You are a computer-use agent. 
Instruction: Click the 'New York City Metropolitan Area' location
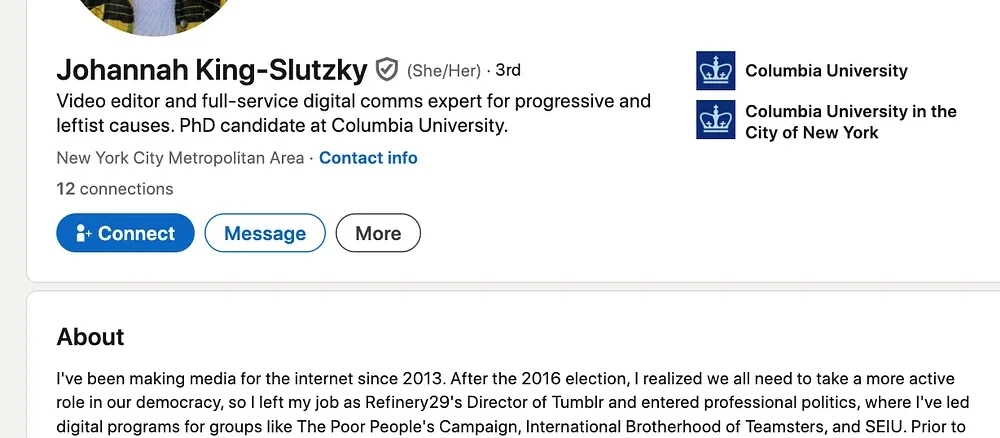(181, 158)
